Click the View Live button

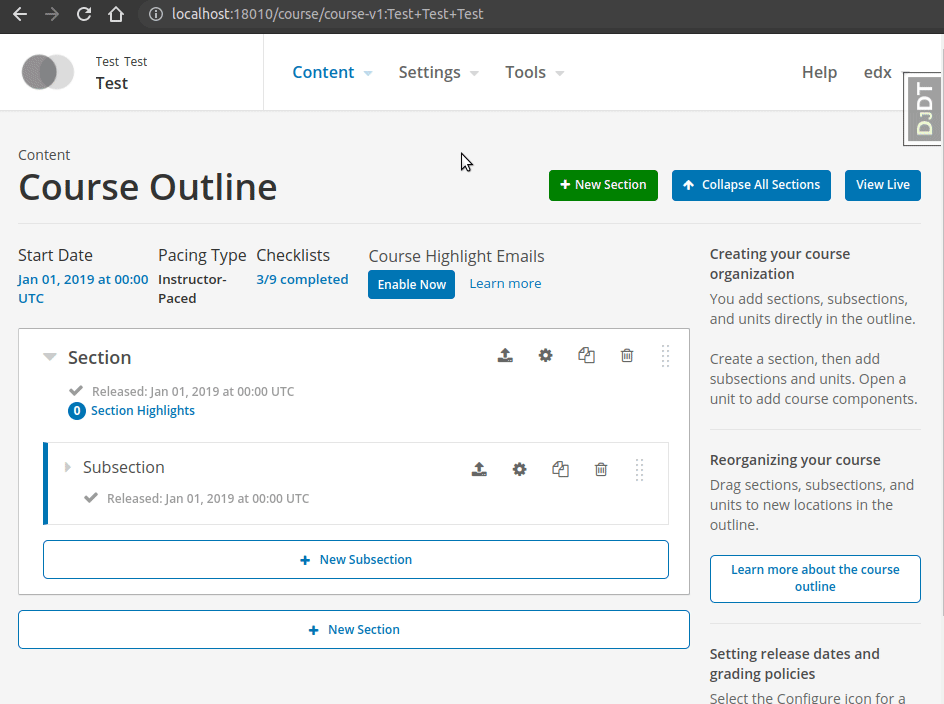[883, 185]
